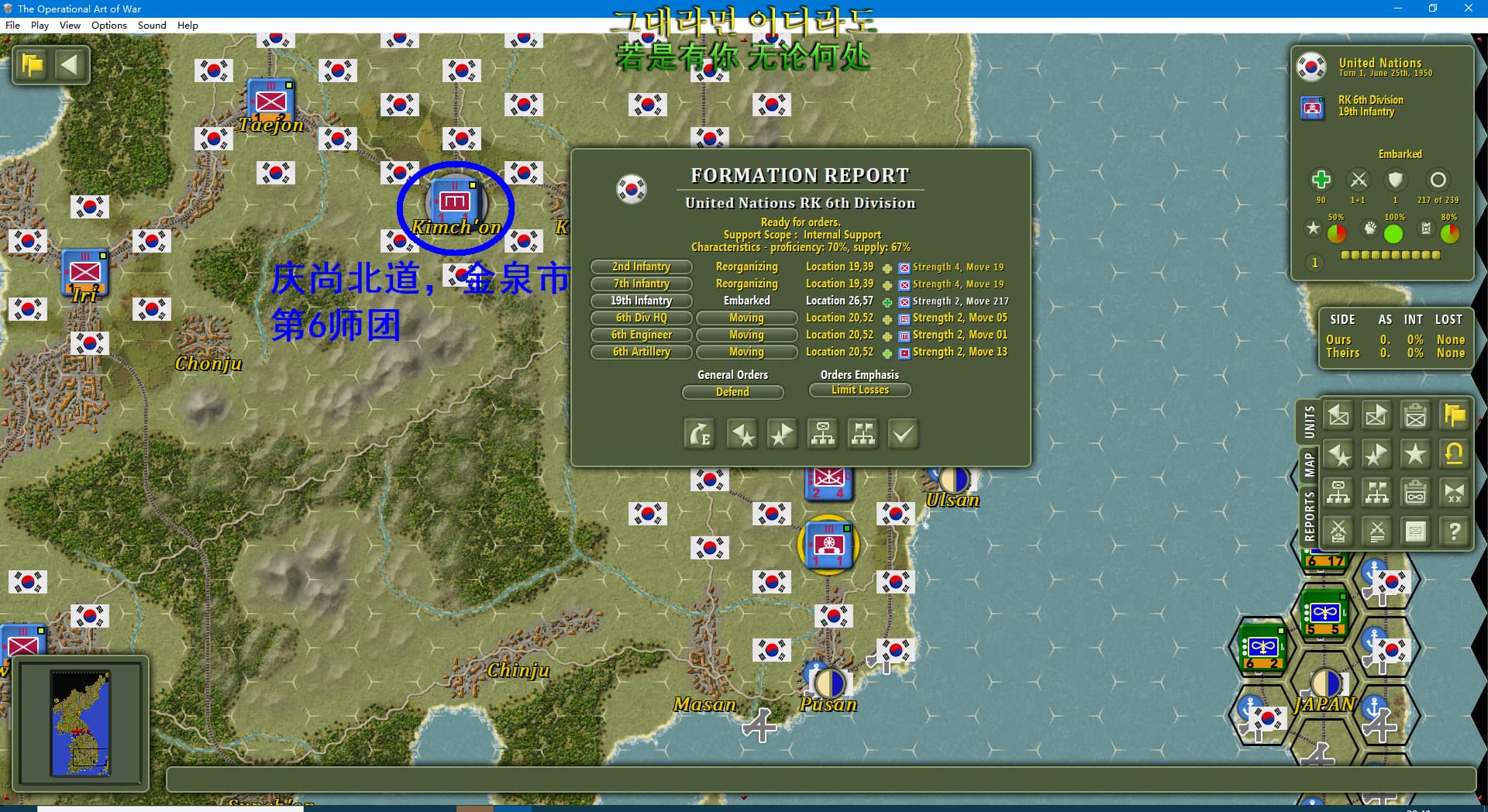Click the JAPAN hex marker
This screenshot has height=812, width=1488.
1325,685
